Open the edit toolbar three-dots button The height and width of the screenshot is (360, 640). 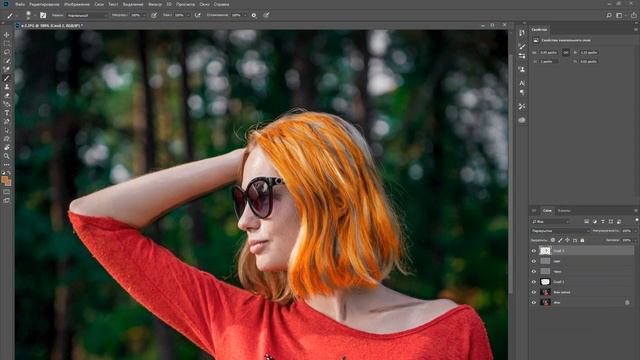7,164
